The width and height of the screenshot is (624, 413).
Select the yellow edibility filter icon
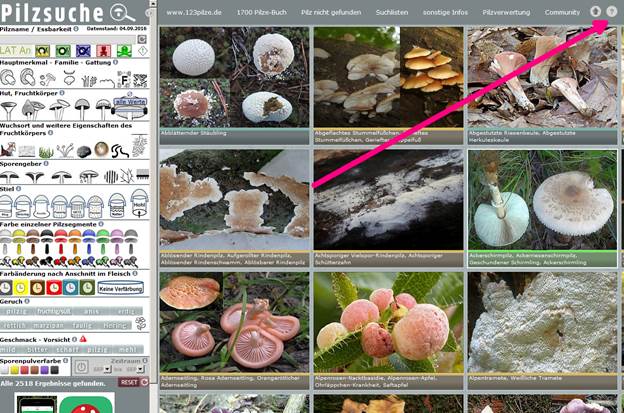(43, 51)
